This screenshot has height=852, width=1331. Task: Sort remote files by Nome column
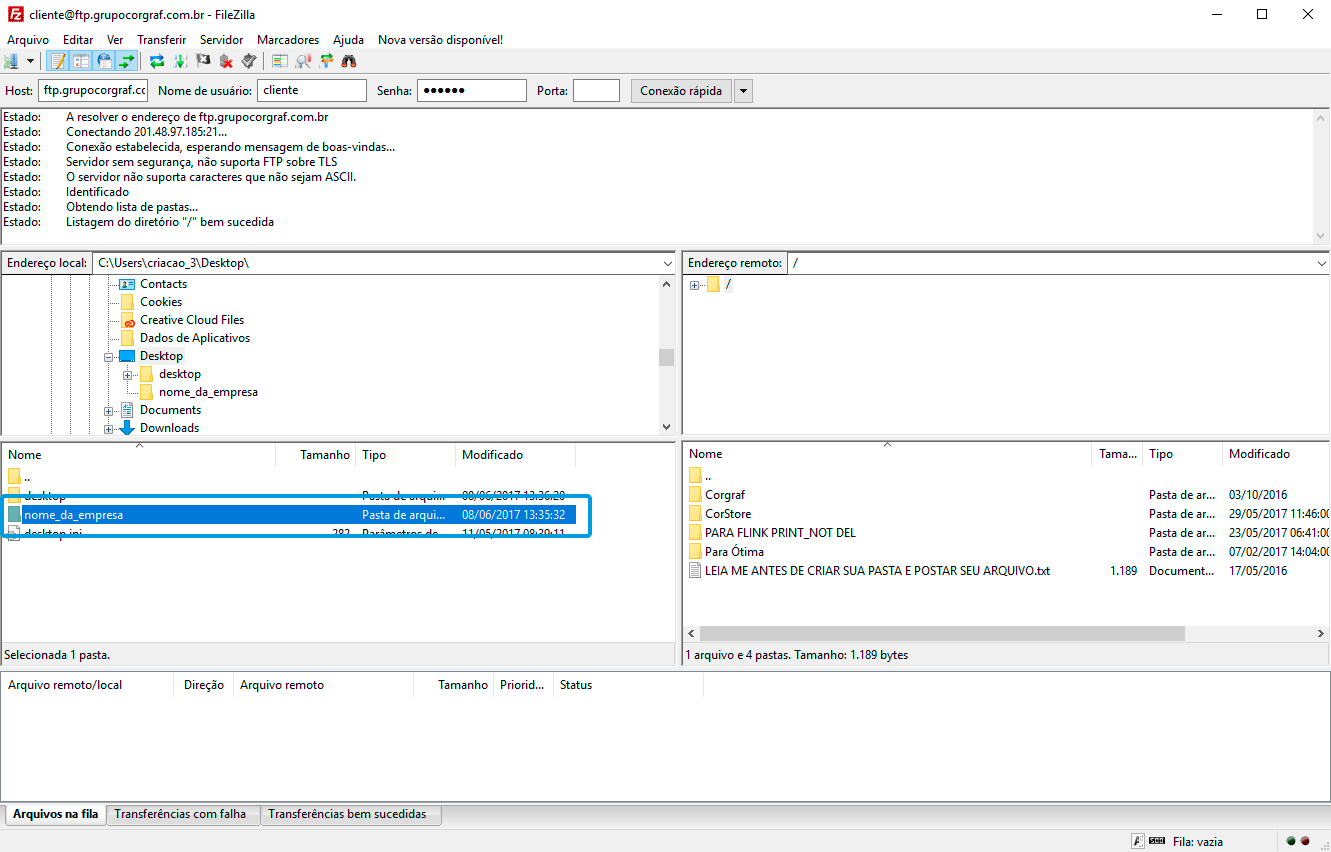coord(888,454)
